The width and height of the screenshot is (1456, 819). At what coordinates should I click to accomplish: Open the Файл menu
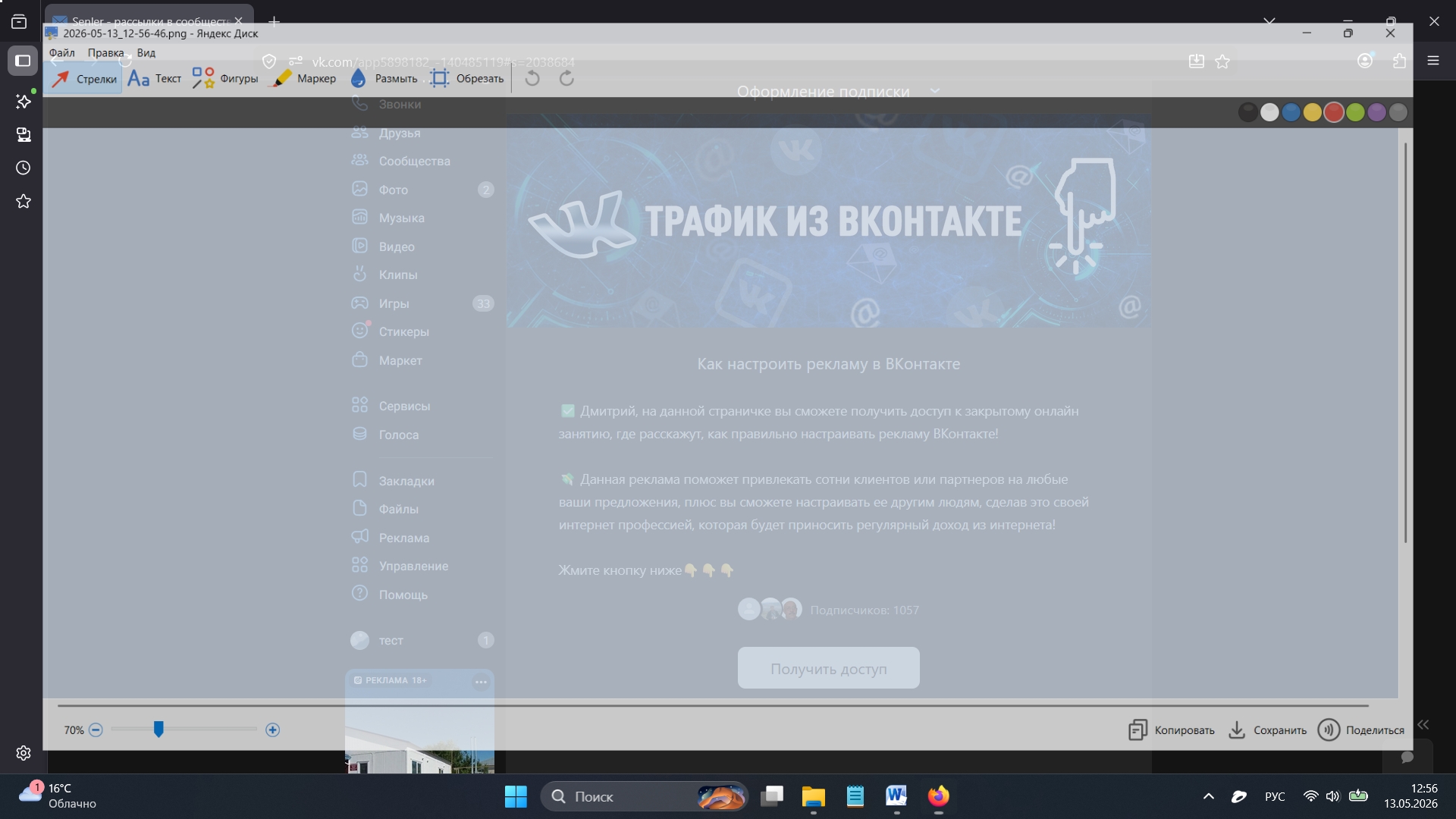[x=62, y=53]
